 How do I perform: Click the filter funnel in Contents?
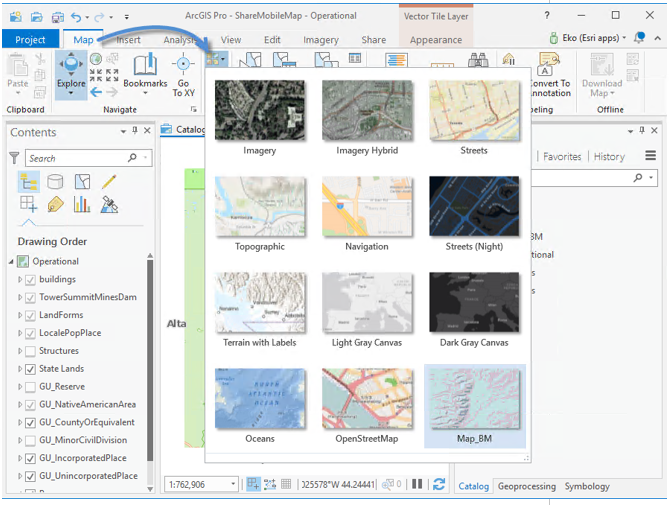(14, 158)
